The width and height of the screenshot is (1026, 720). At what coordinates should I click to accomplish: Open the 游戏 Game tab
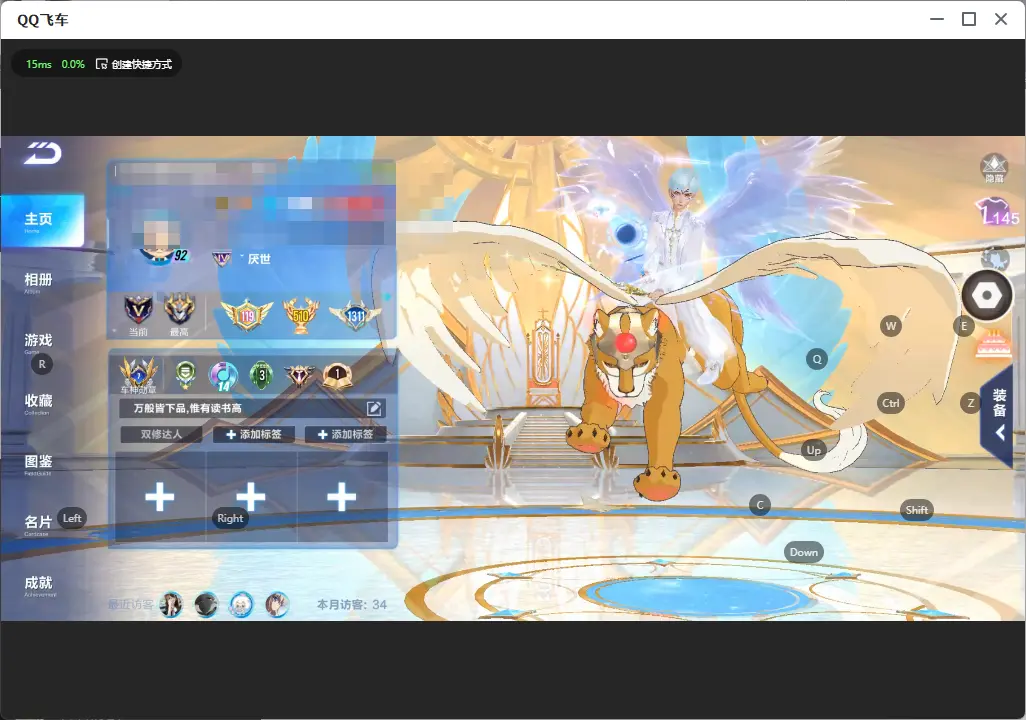pos(39,342)
